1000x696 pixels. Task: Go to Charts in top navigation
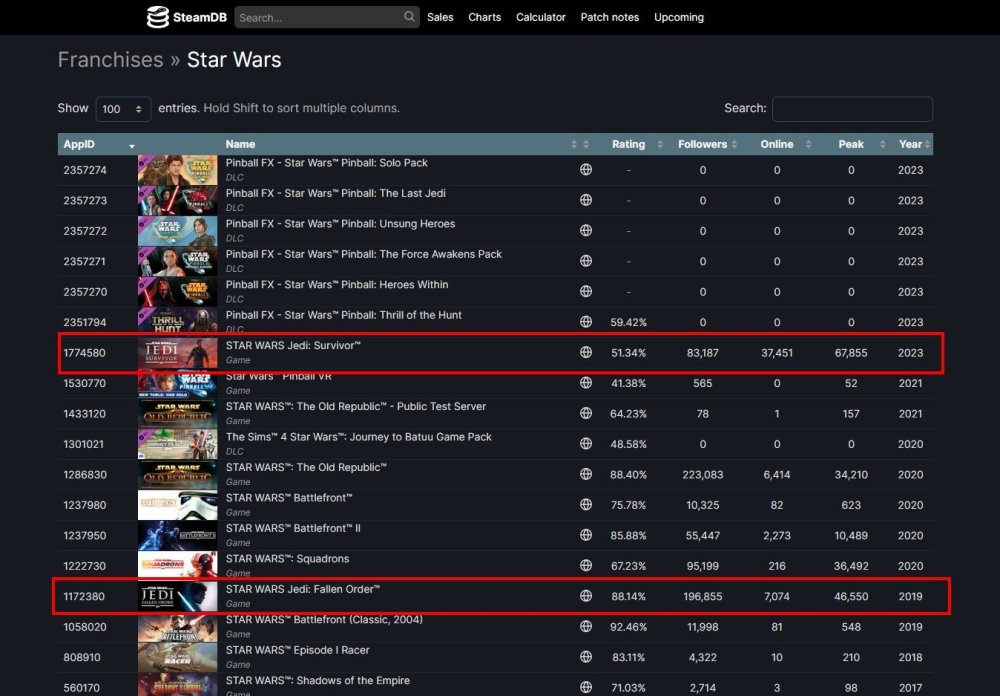pos(485,17)
